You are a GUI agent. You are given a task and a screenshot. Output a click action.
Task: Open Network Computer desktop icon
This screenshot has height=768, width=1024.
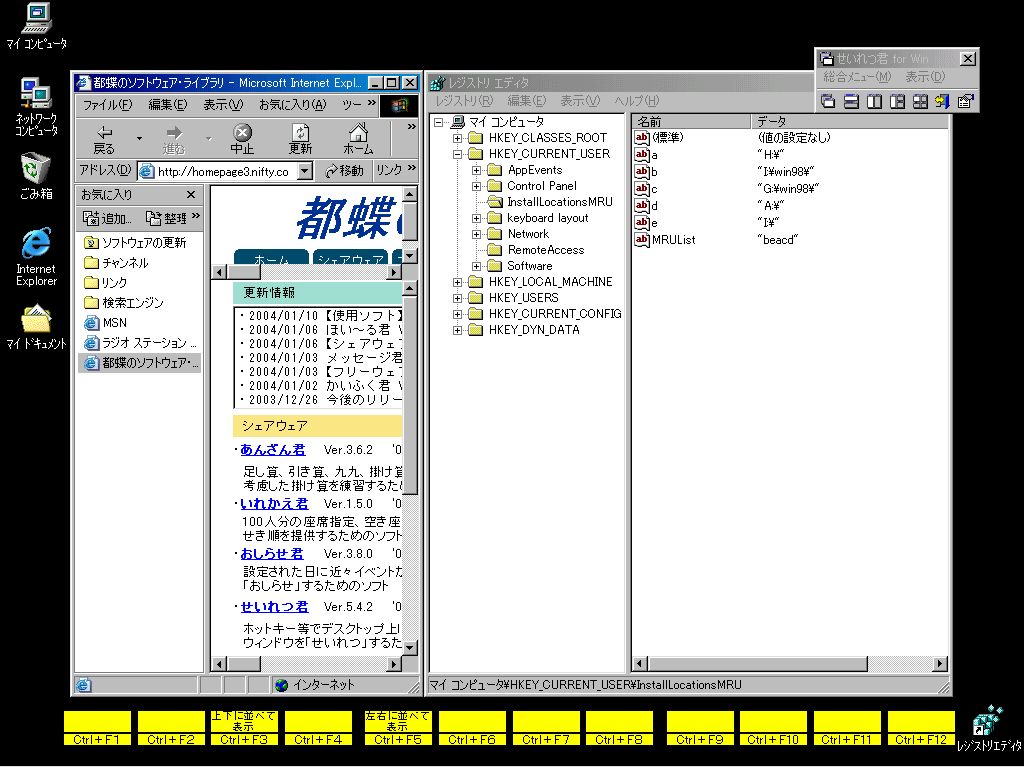pyautogui.click(x=37, y=106)
